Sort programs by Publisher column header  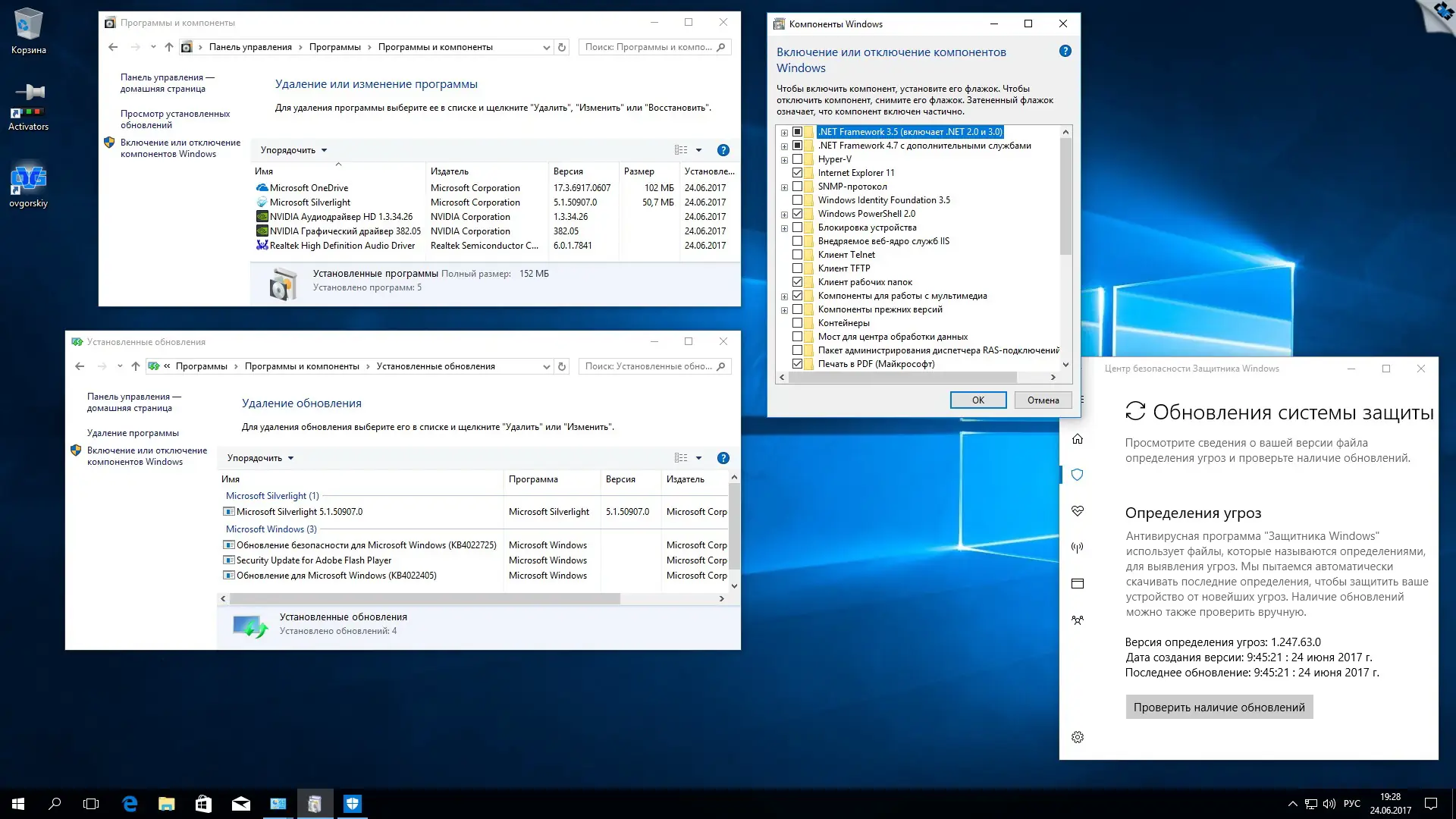[450, 171]
